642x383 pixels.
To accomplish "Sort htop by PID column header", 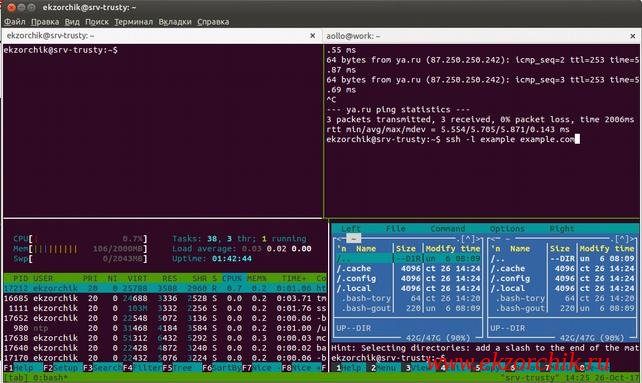I will 21,278.
